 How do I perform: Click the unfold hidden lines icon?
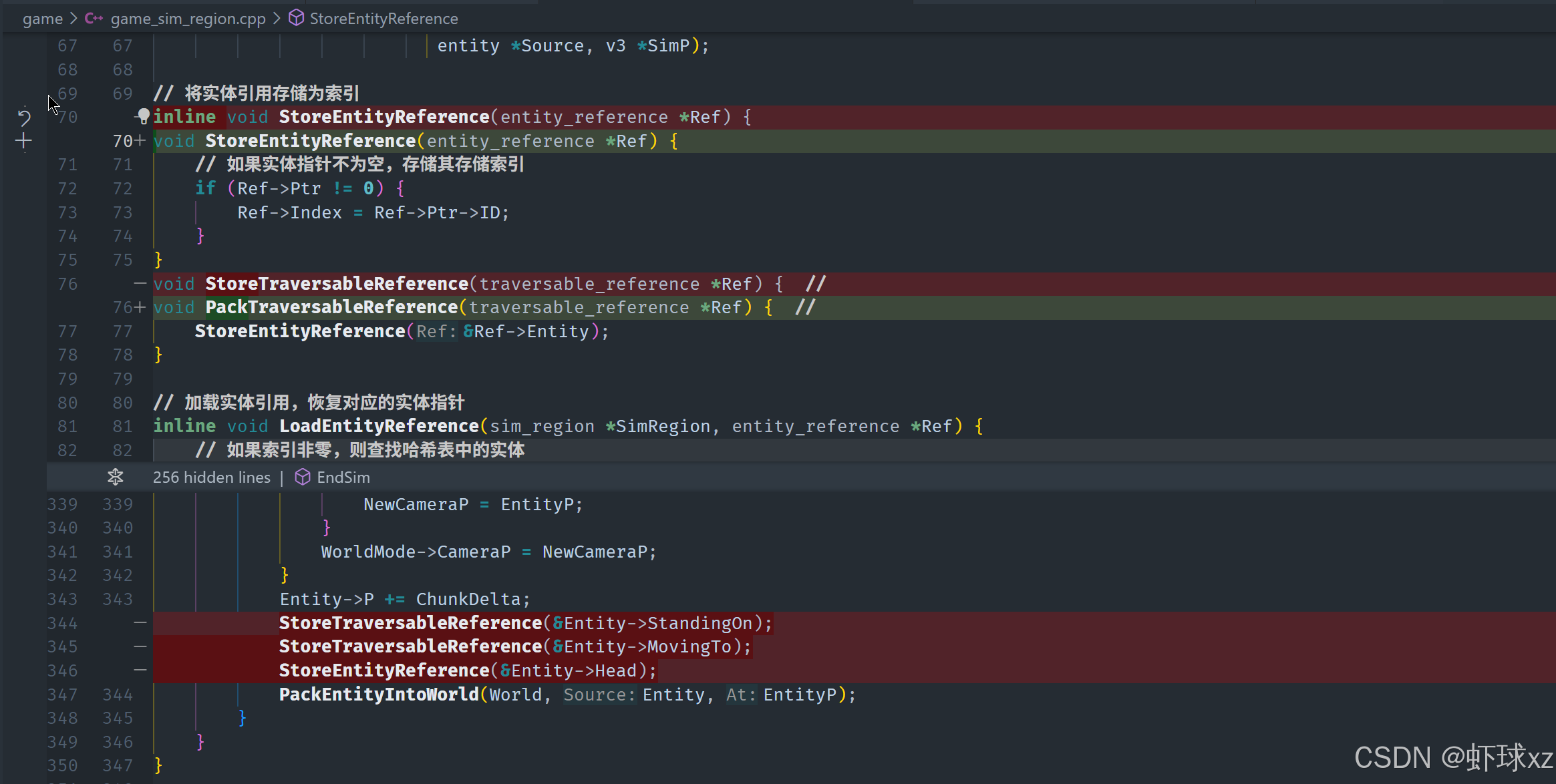(x=116, y=477)
